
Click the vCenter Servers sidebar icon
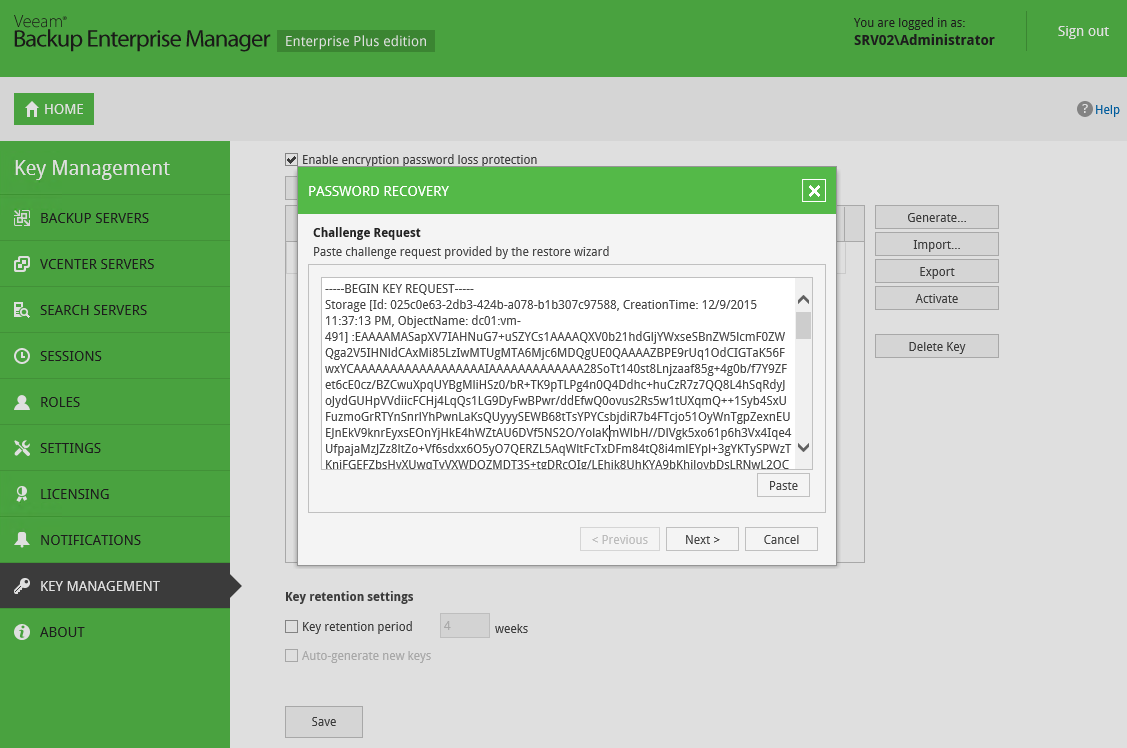tap(21, 264)
